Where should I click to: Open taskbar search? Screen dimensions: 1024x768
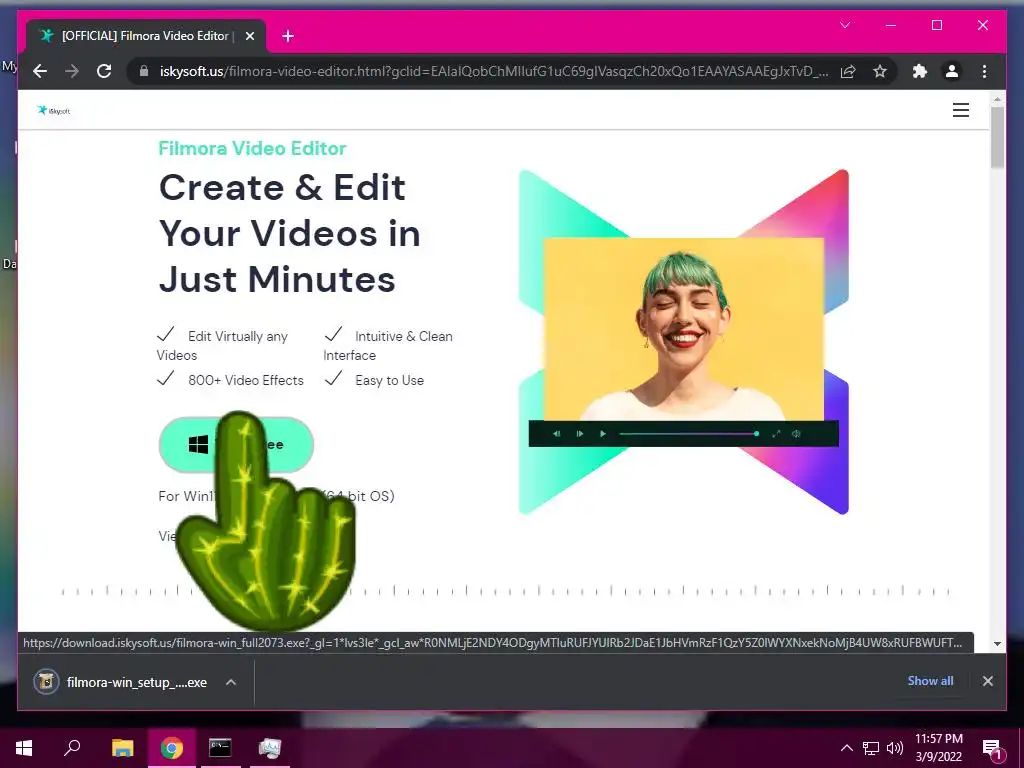point(72,747)
